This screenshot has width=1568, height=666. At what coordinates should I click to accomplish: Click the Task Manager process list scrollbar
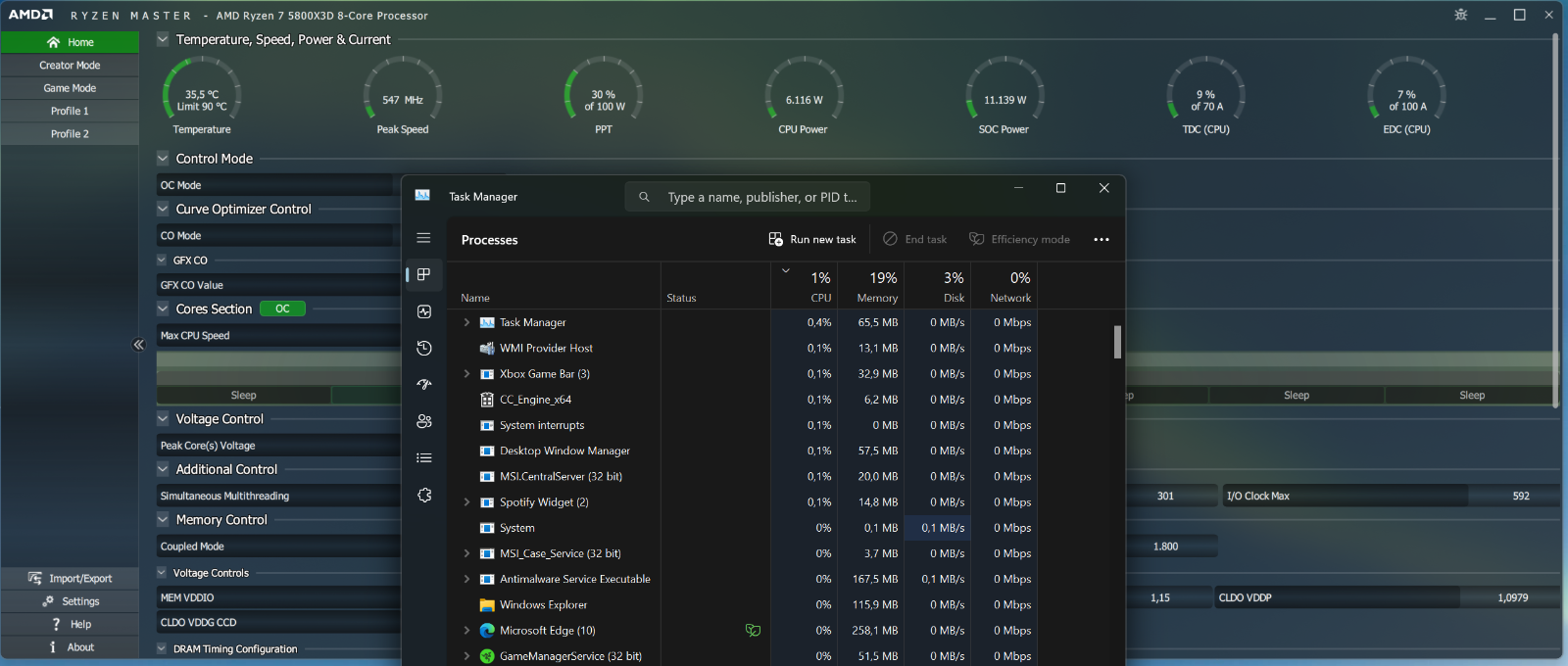[x=1117, y=342]
